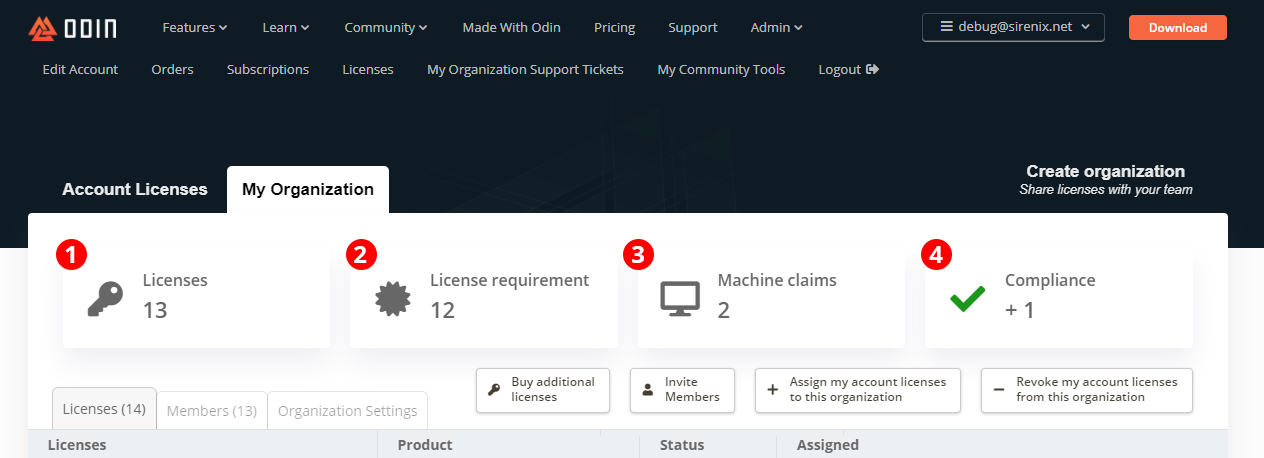This screenshot has width=1264, height=458.
Task: Assign my account licenses to this organization
Action: point(858,390)
